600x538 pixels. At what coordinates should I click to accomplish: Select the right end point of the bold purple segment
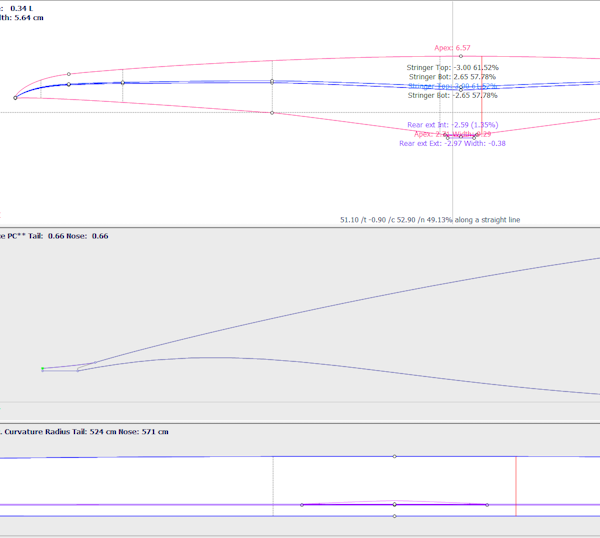click(x=487, y=505)
